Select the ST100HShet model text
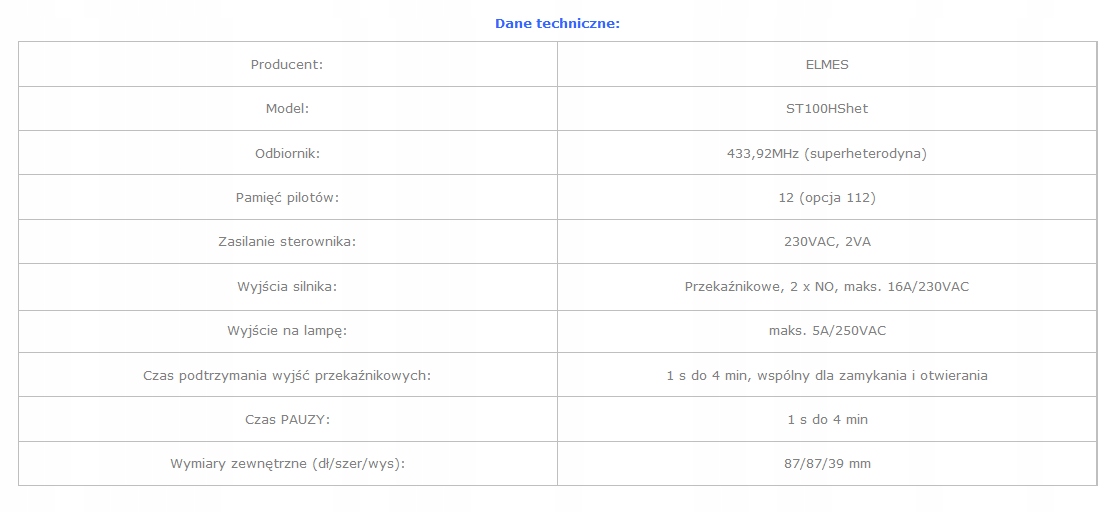 826,109
